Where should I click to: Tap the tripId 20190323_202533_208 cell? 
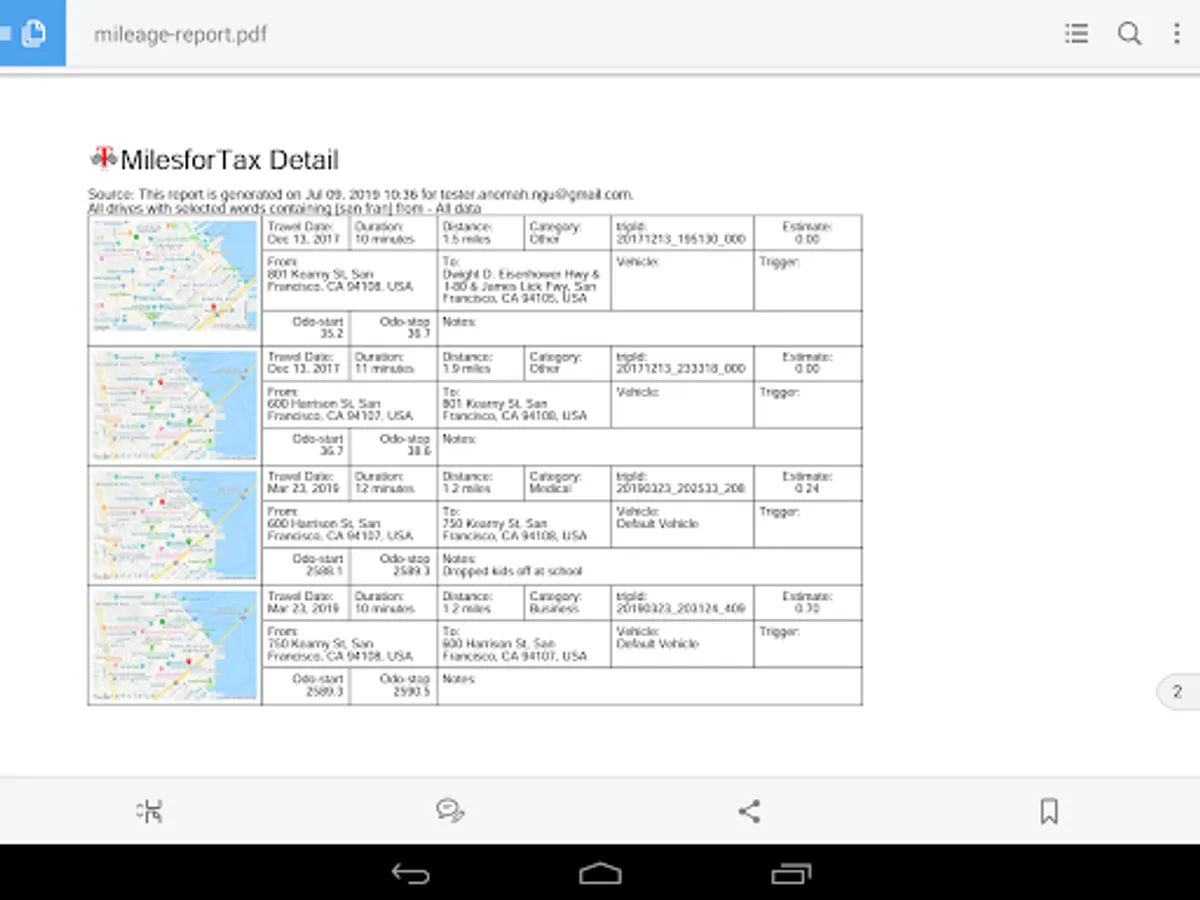pos(682,483)
